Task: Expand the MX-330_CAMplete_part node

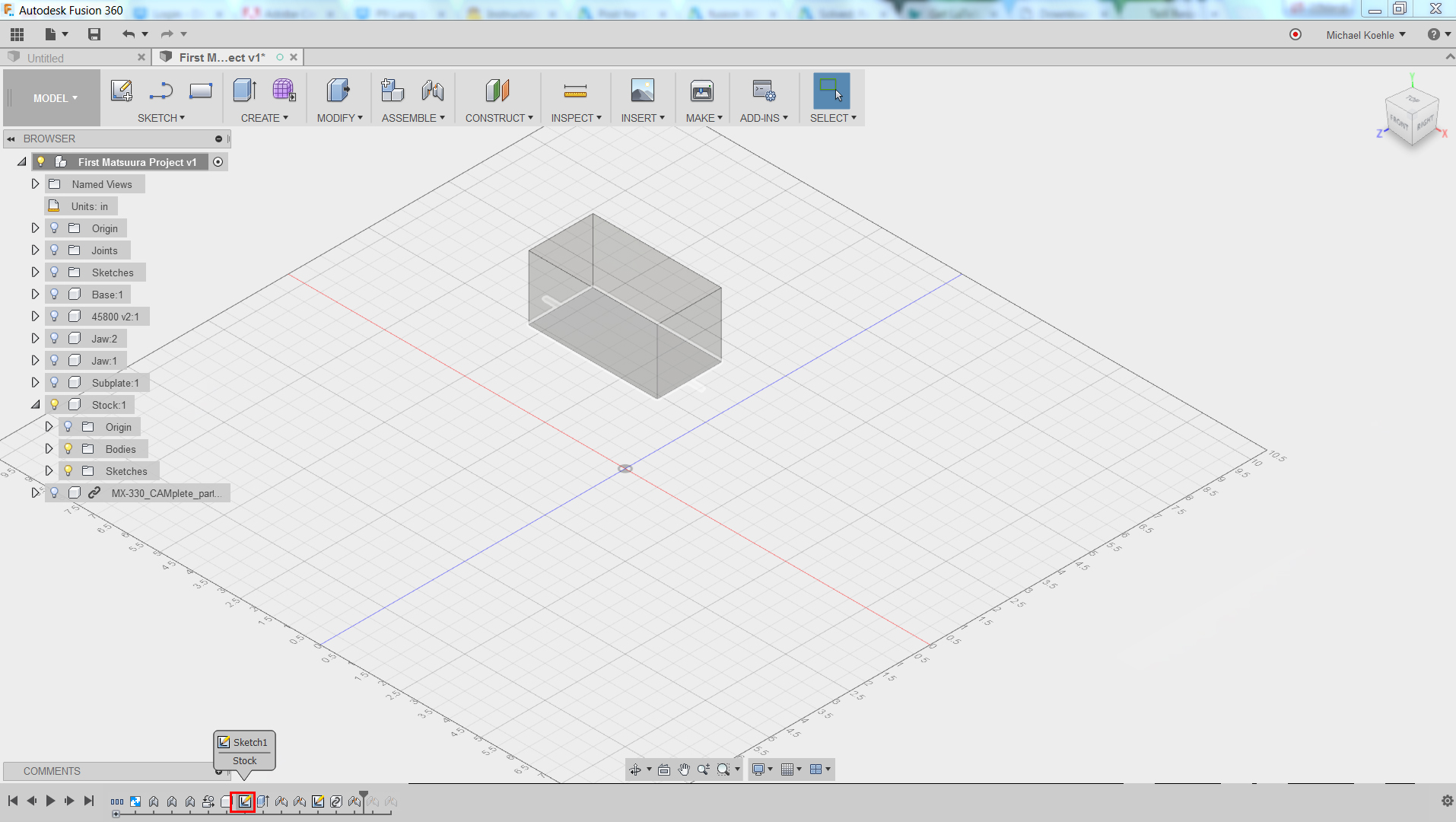Action: coord(35,492)
